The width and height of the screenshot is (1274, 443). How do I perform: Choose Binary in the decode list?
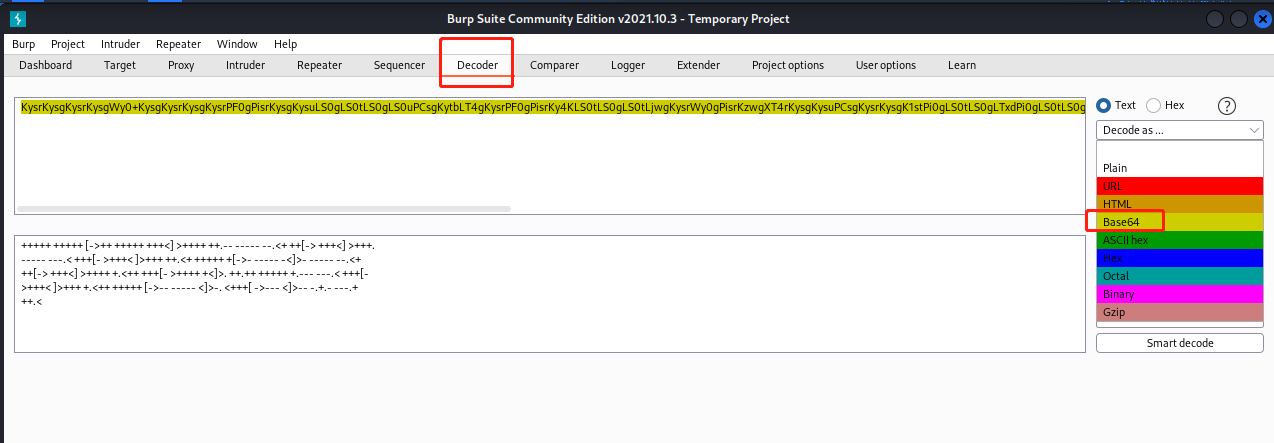(1179, 294)
